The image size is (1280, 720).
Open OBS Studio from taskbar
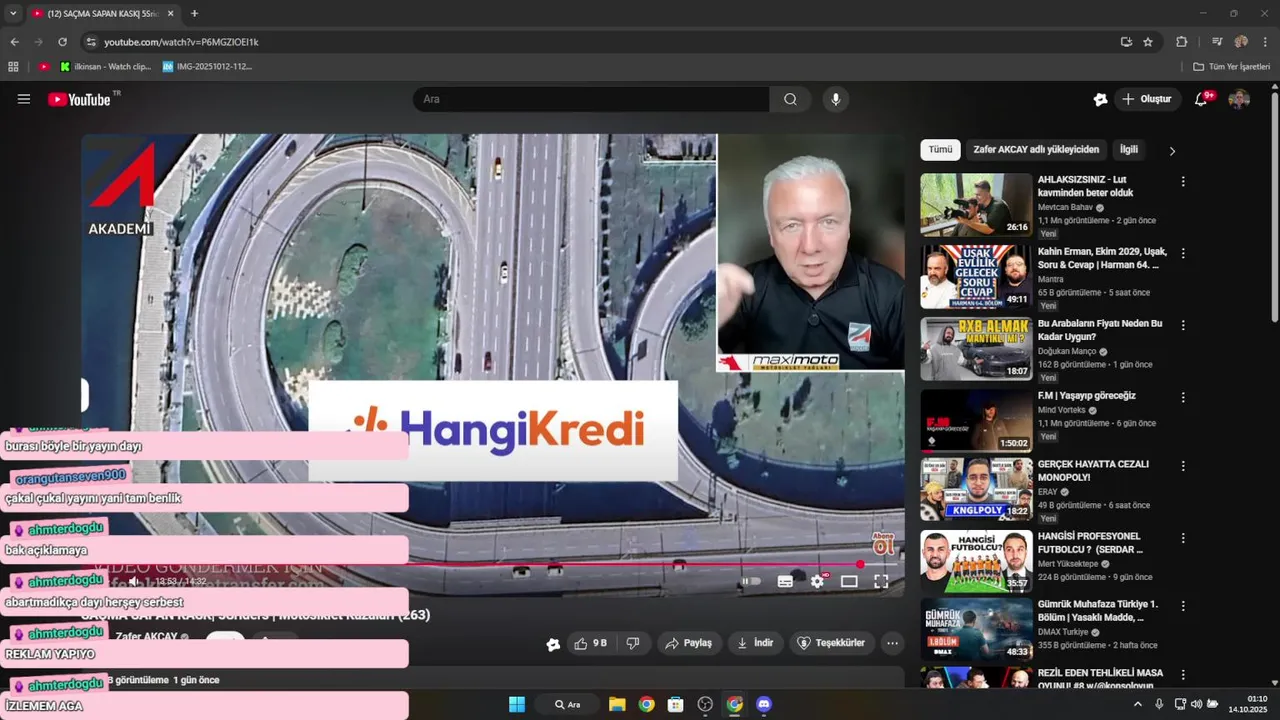click(x=705, y=704)
